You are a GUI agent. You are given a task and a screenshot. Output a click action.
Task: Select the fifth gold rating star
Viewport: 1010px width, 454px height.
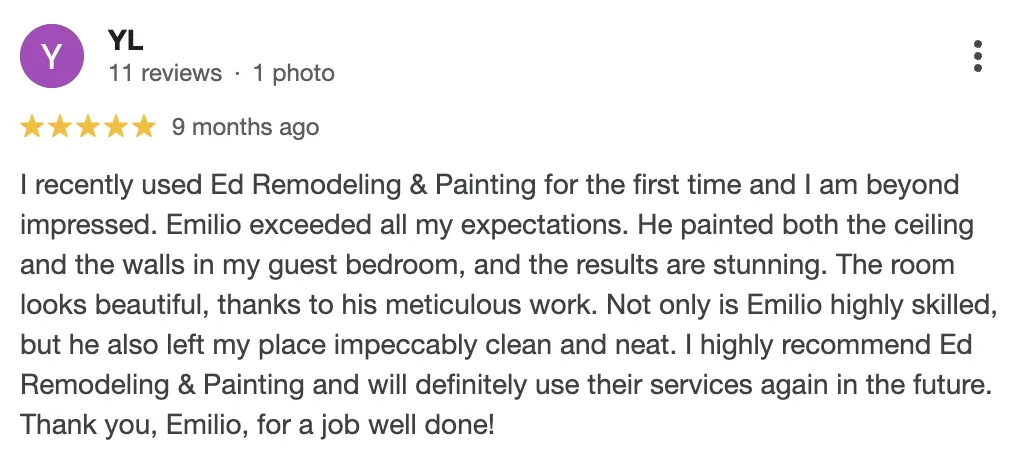click(x=145, y=127)
